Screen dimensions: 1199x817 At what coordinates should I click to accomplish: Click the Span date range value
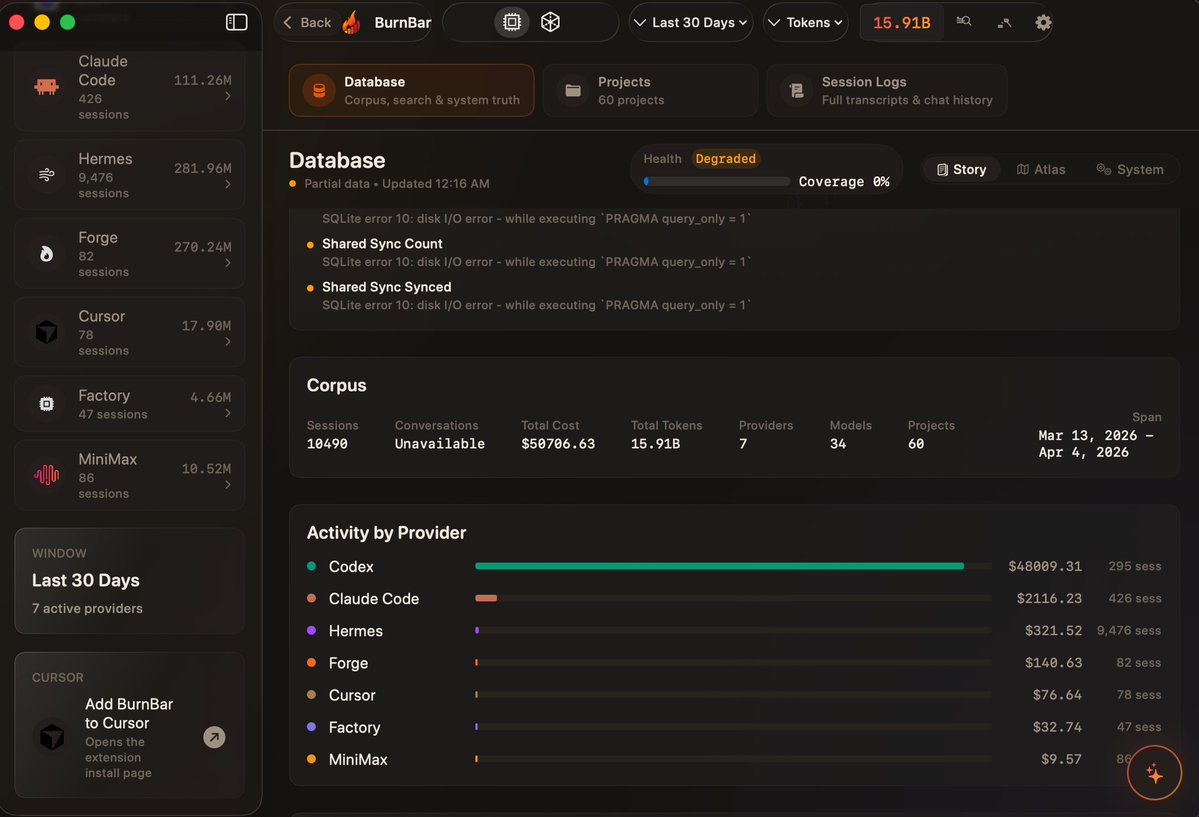tap(1095, 444)
